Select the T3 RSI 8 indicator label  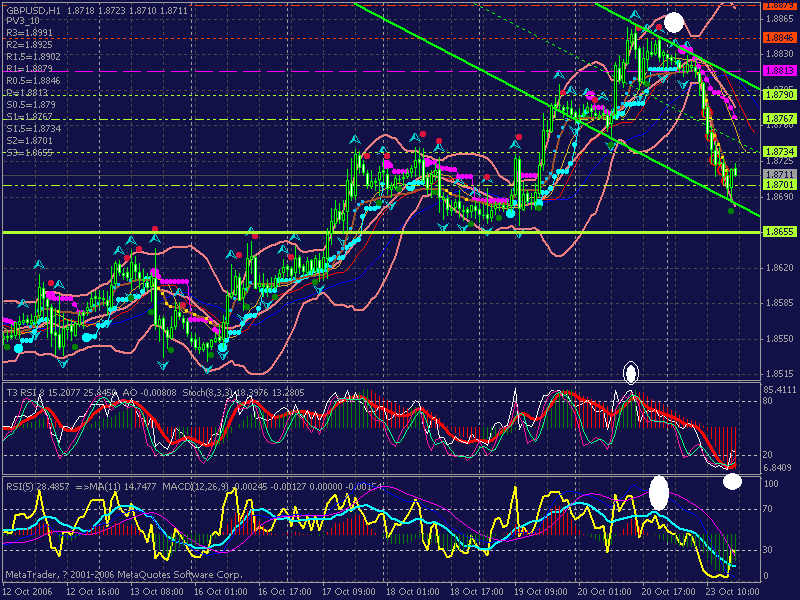[26, 392]
